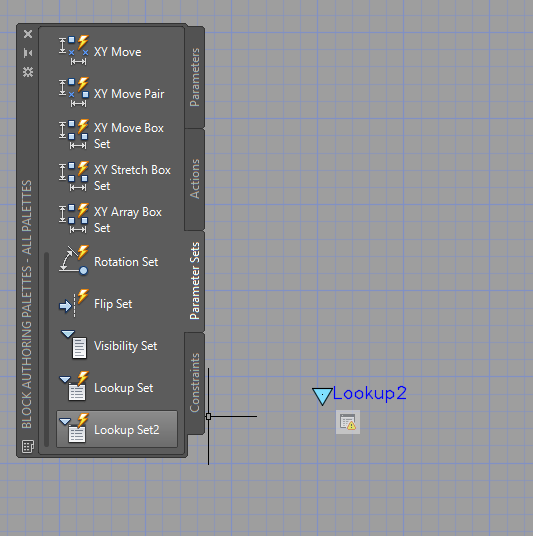Select the XY Move parameter set icon
The width and height of the screenshot is (533, 536).
click(74, 50)
